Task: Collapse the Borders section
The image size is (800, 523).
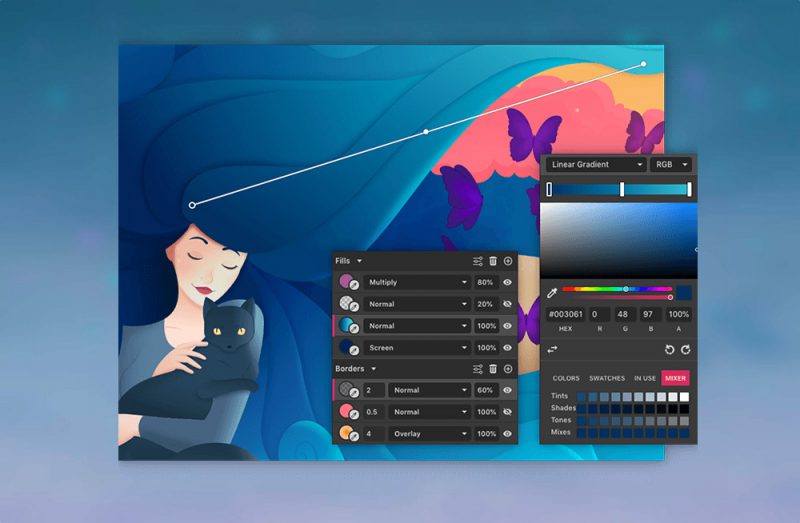Action: [373, 369]
